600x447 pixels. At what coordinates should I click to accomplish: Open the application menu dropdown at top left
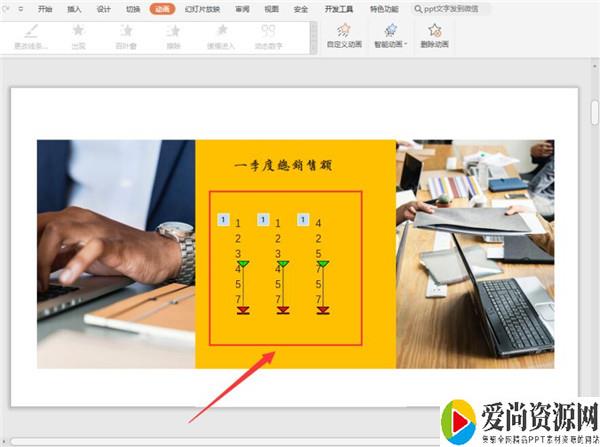click(15, 9)
